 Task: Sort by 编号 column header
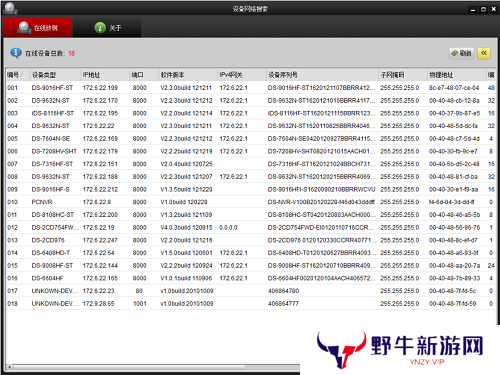point(18,75)
